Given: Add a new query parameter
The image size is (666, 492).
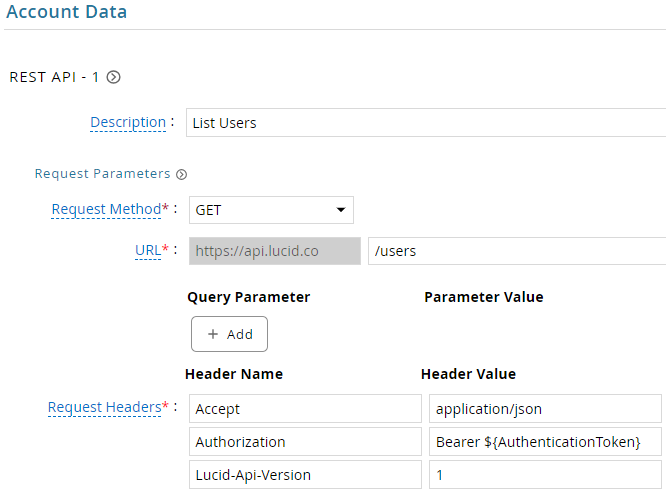Looking at the screenshot, I should (229, 334).
